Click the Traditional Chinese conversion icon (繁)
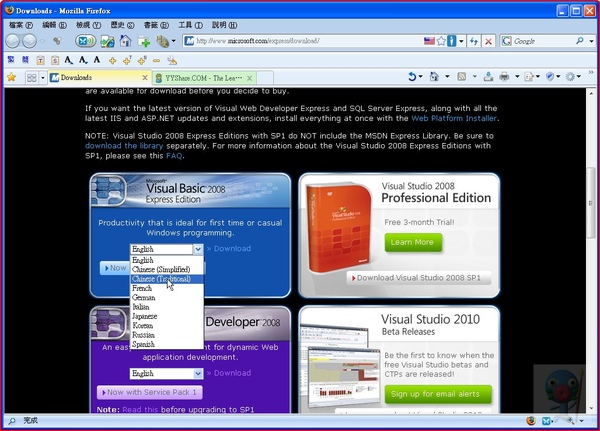 point(11,60)
